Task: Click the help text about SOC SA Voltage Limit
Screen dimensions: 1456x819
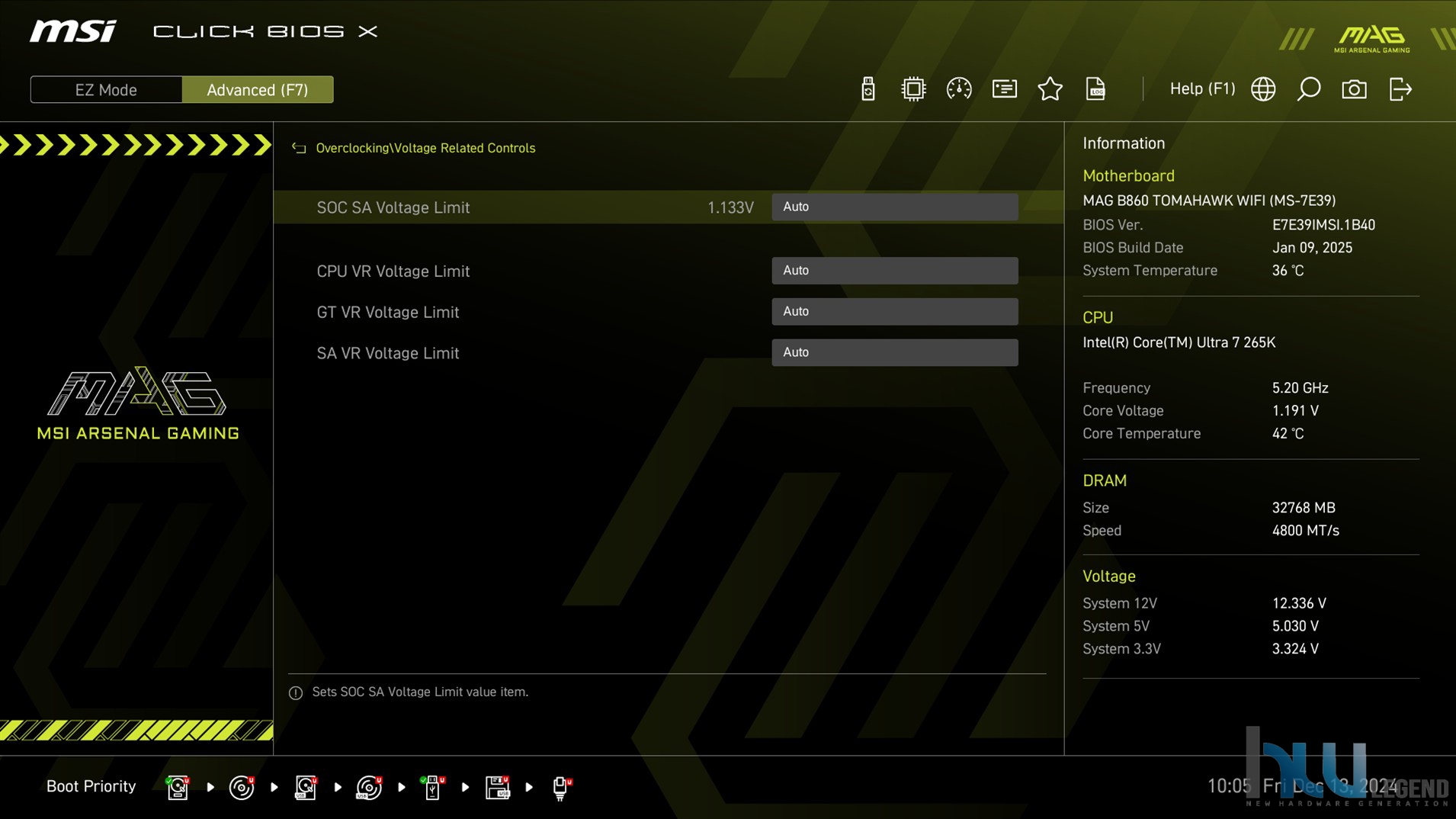Action: click(x=420, y=692)
